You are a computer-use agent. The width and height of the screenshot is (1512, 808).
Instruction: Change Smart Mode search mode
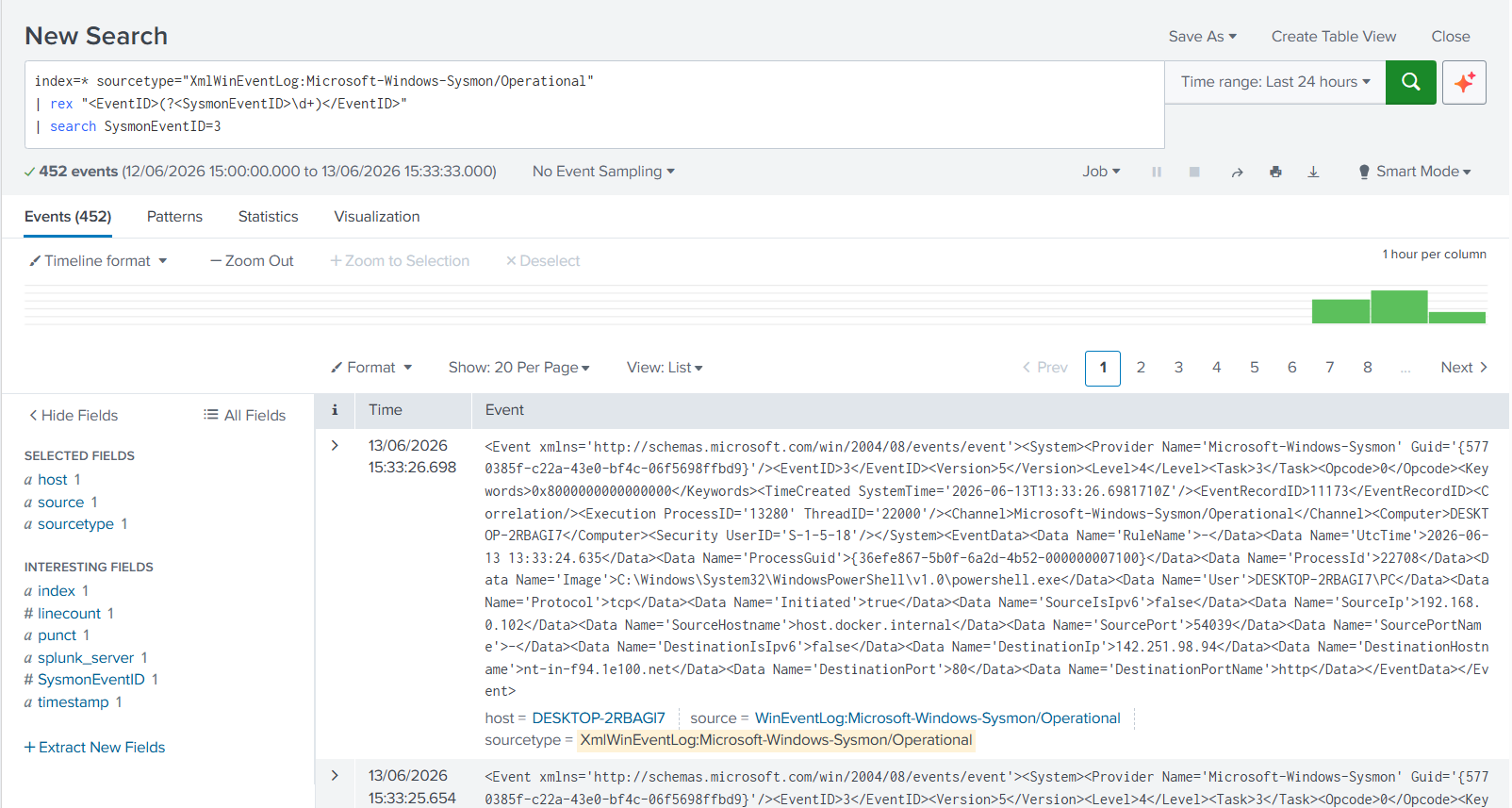1414,172
